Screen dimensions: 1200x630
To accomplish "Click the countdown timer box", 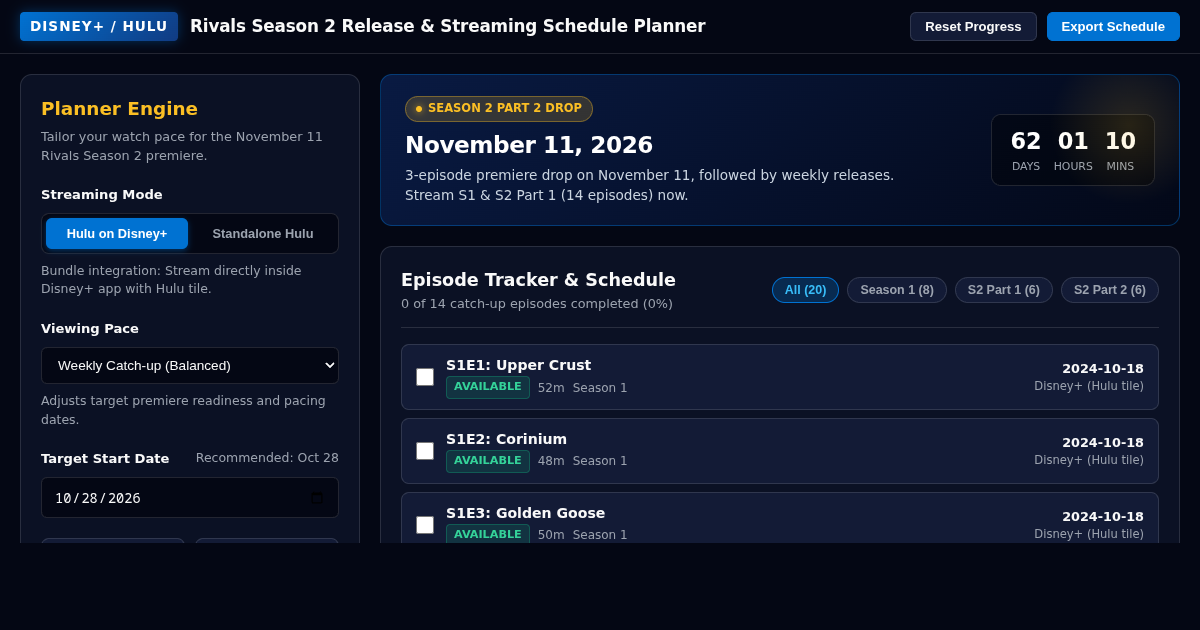I will click(1073, 150).
